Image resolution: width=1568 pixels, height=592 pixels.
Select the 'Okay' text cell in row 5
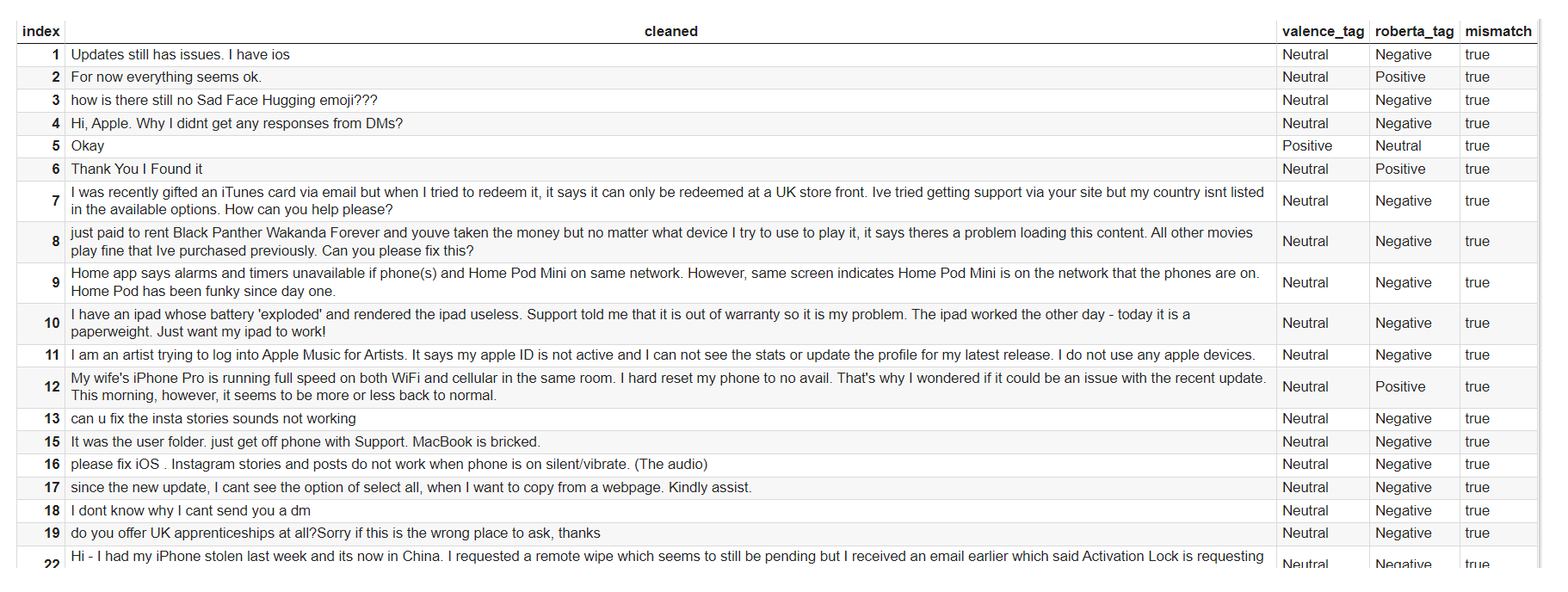(x=88, y=146)
